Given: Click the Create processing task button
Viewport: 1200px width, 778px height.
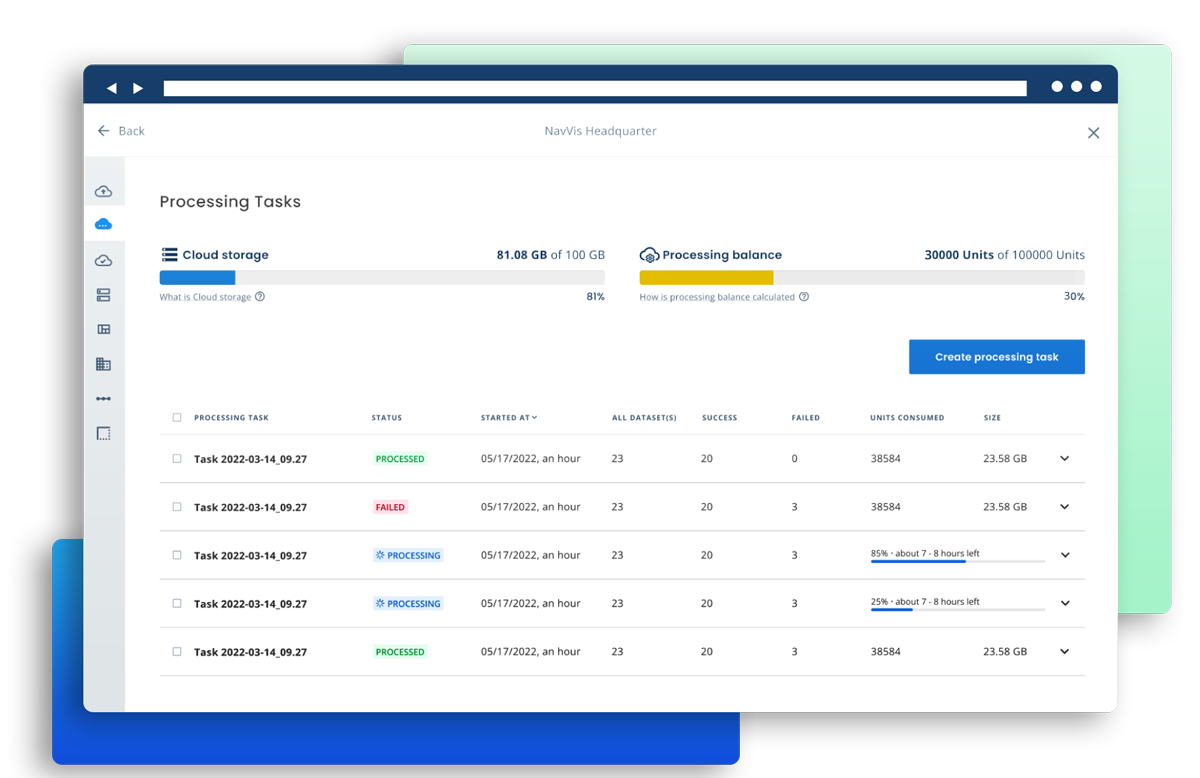Looking at the screenshot, I should pos(996,356).
